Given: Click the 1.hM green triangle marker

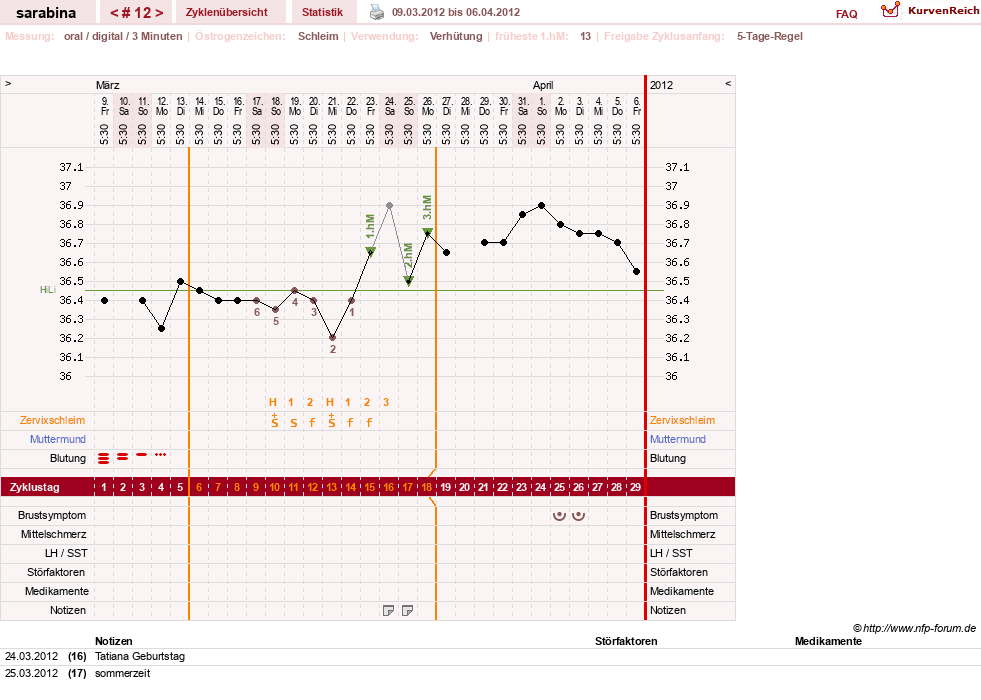Looking at the screenshot, I should [370, 251].
